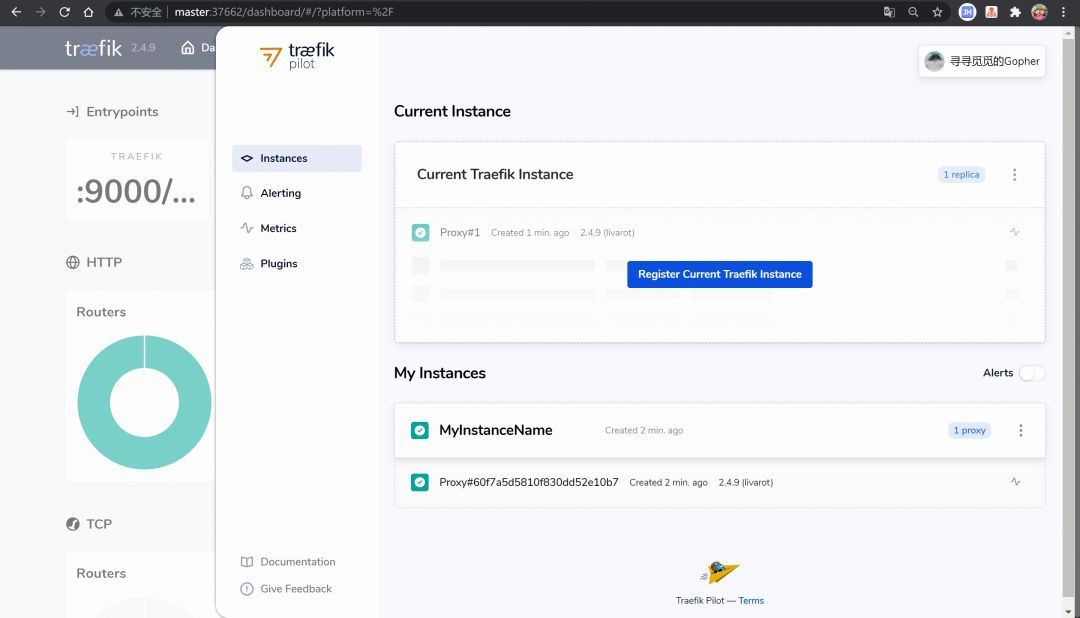Bookmark this page with the star
1080x618 pixels.
tap(937, 12)
